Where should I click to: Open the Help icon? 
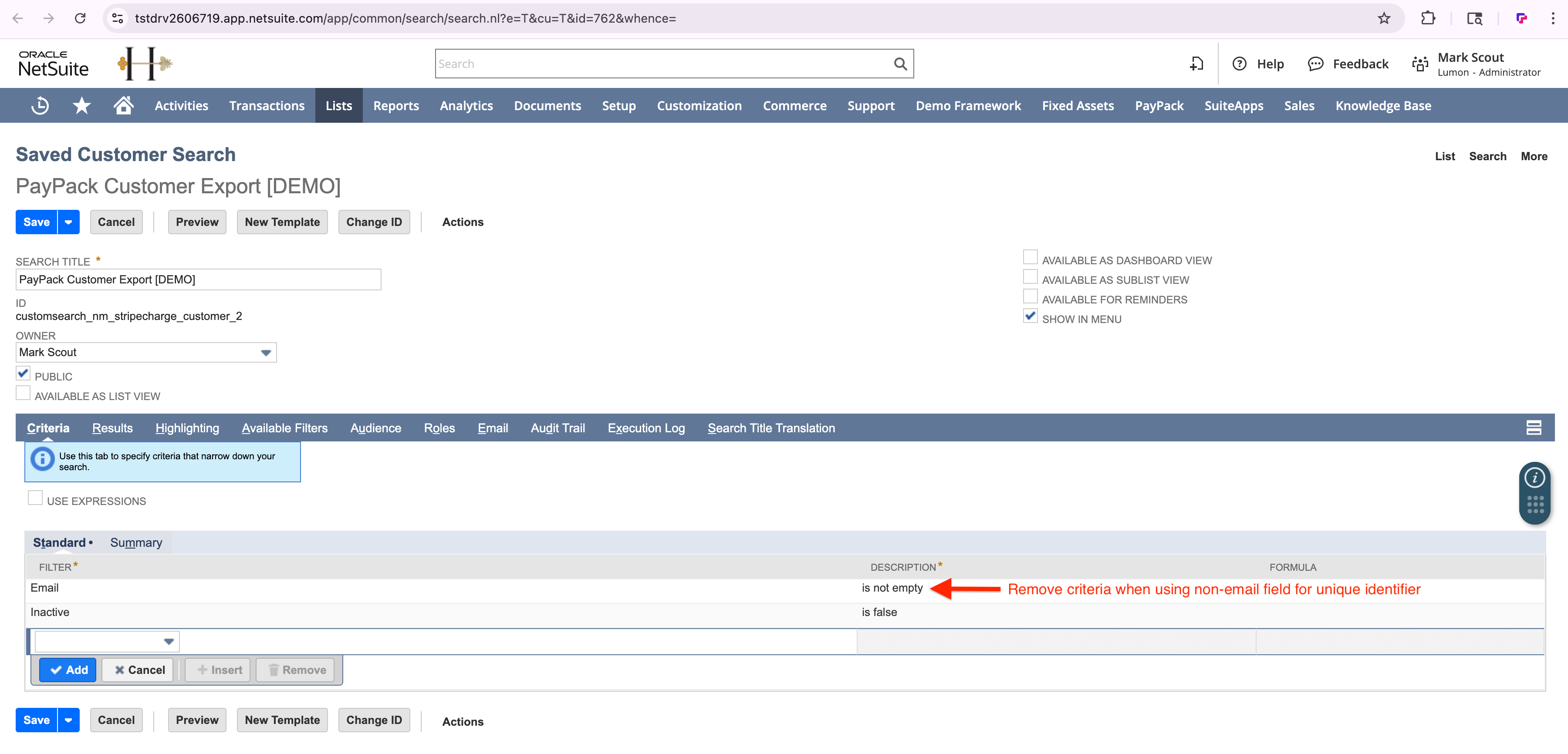(x=1240, y=63)
